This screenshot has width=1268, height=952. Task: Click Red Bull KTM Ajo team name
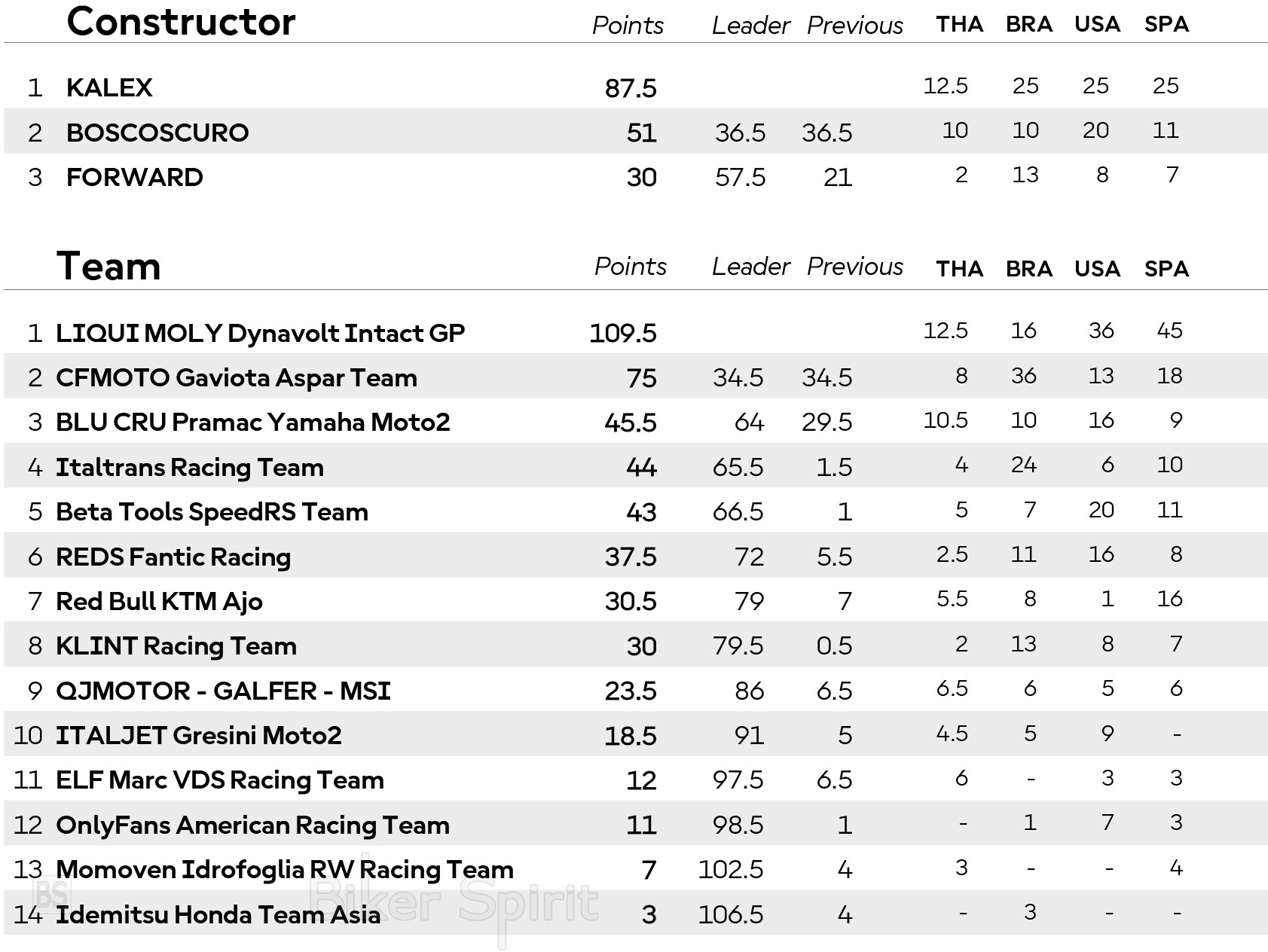[159, 601]
